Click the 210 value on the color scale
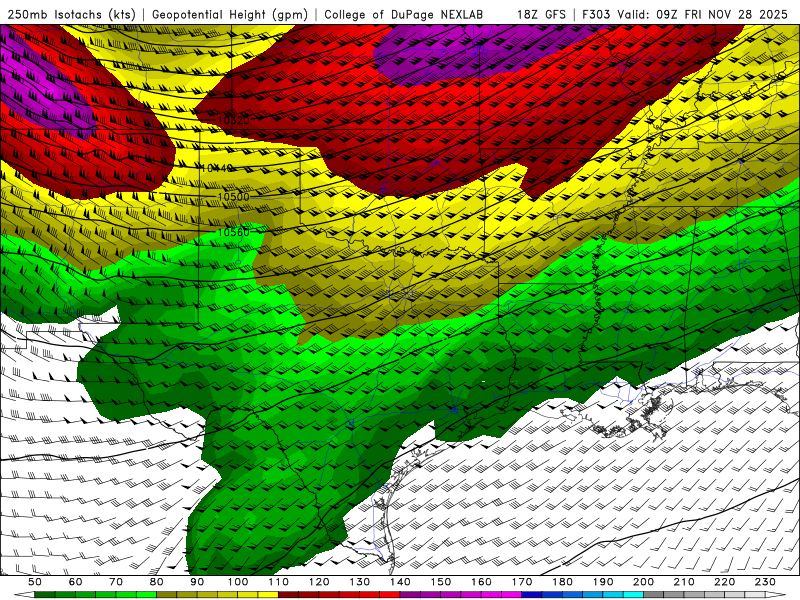Image resolution: width=800 pixels, height=600 pixels. click(685, 582)
